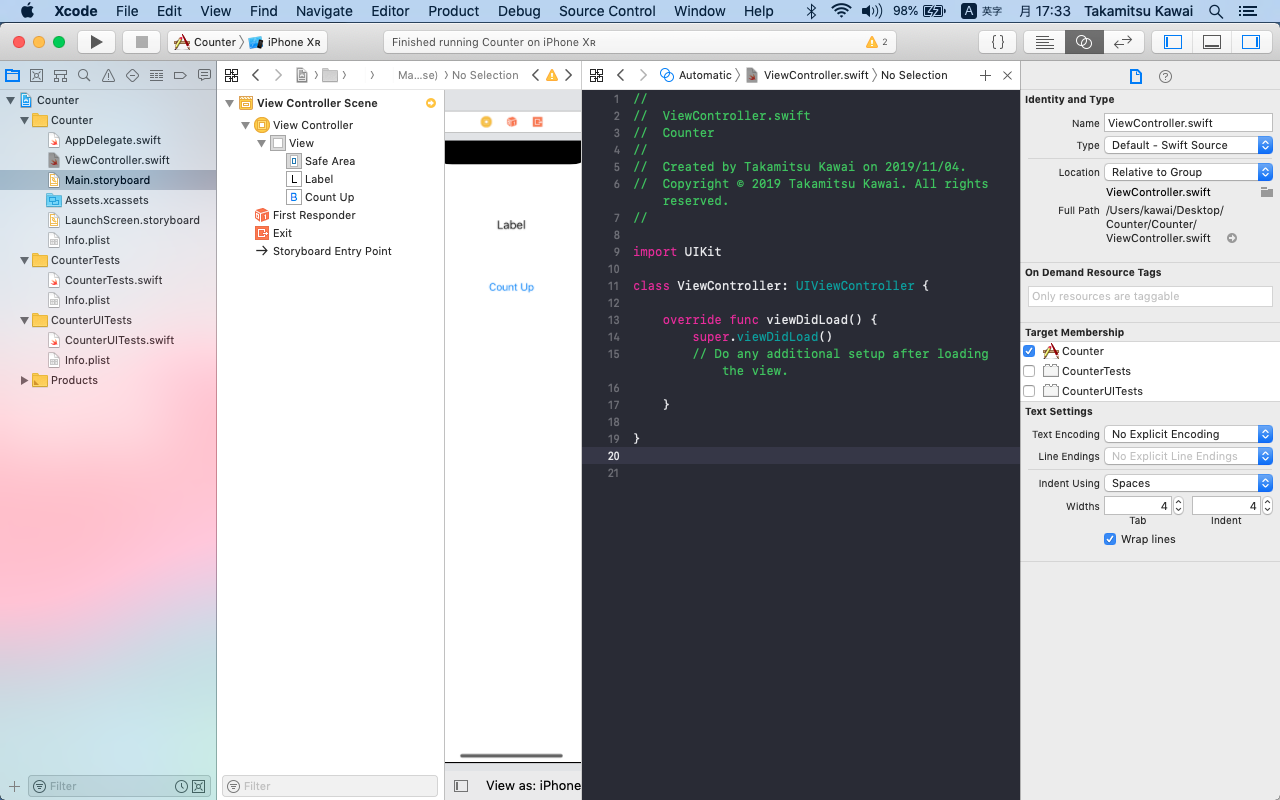The width and height of the screenshot is (1280, 800).
Task: Open the Text Encoding dropdown
Action: 1188,434
